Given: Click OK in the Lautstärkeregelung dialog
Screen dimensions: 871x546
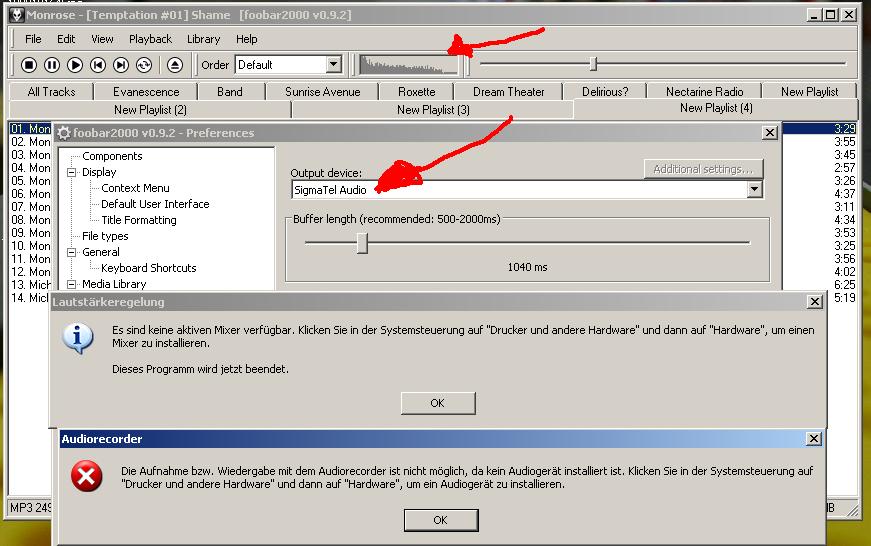Looking at the screenshot, I should (x=437, y=403).
